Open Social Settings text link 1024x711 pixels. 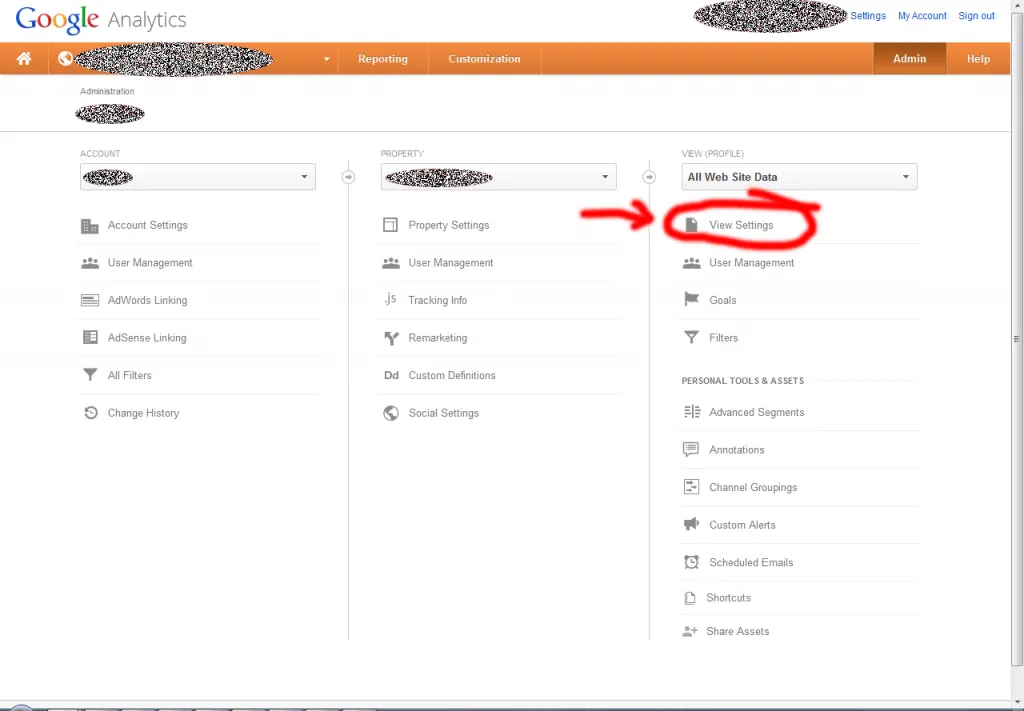point(443,413)
